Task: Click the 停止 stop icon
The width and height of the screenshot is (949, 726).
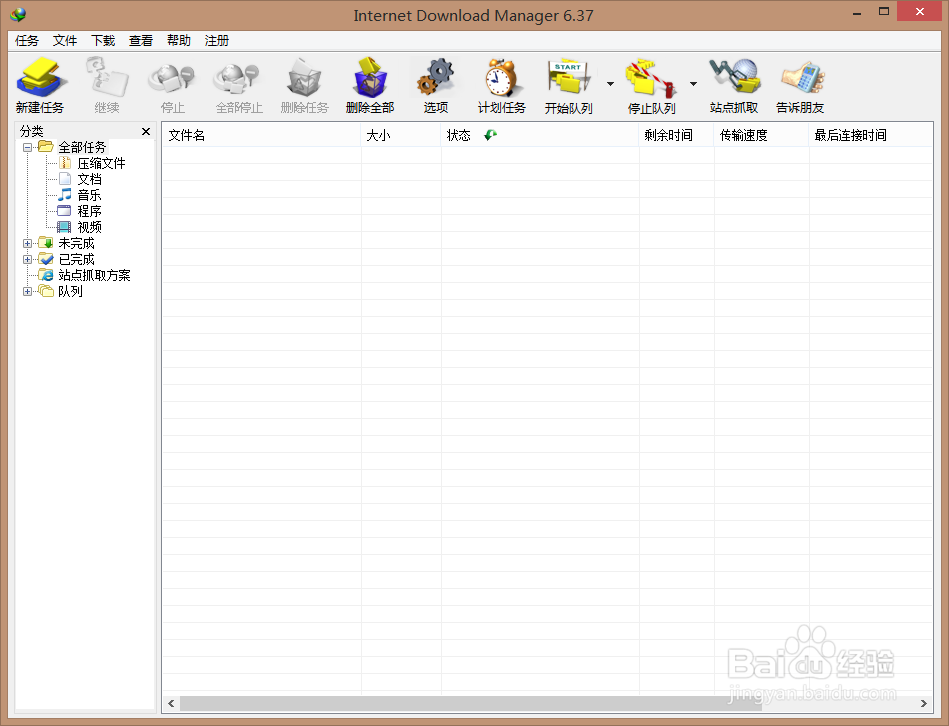Action: (172, 79)
